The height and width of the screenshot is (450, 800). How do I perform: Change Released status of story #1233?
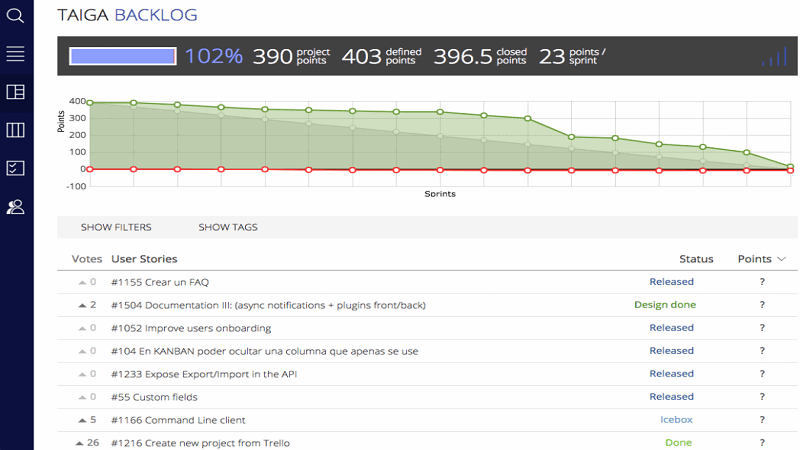click(671, 373)
